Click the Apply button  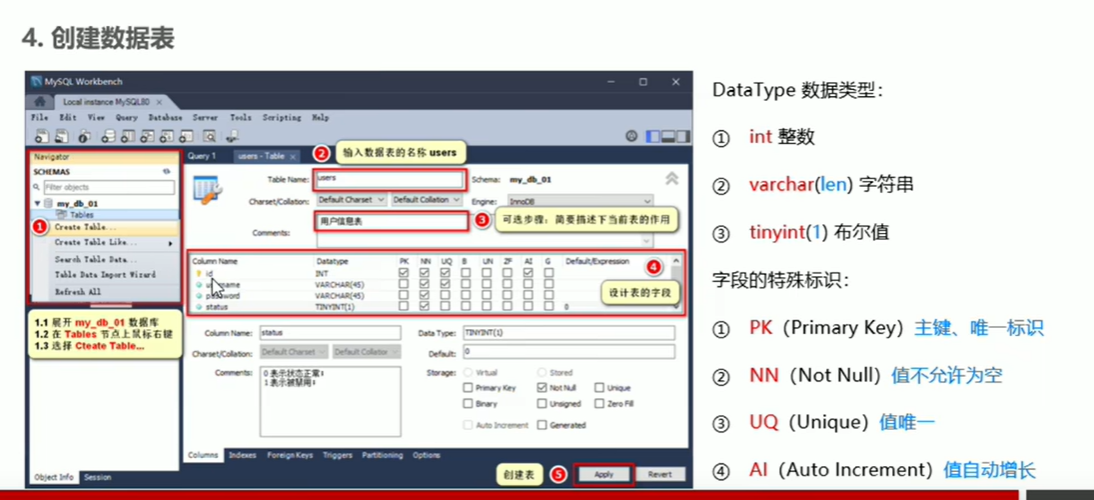coord(604,474)
